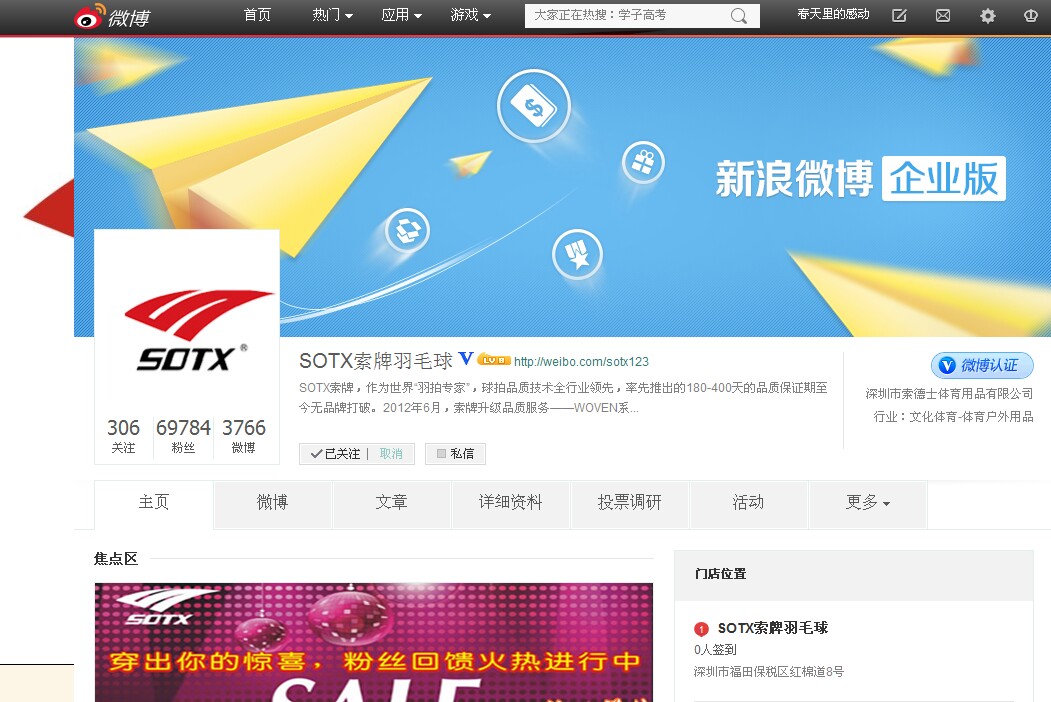
Task: Click the search magnifier icon
Action: click(x=739, y=15)
